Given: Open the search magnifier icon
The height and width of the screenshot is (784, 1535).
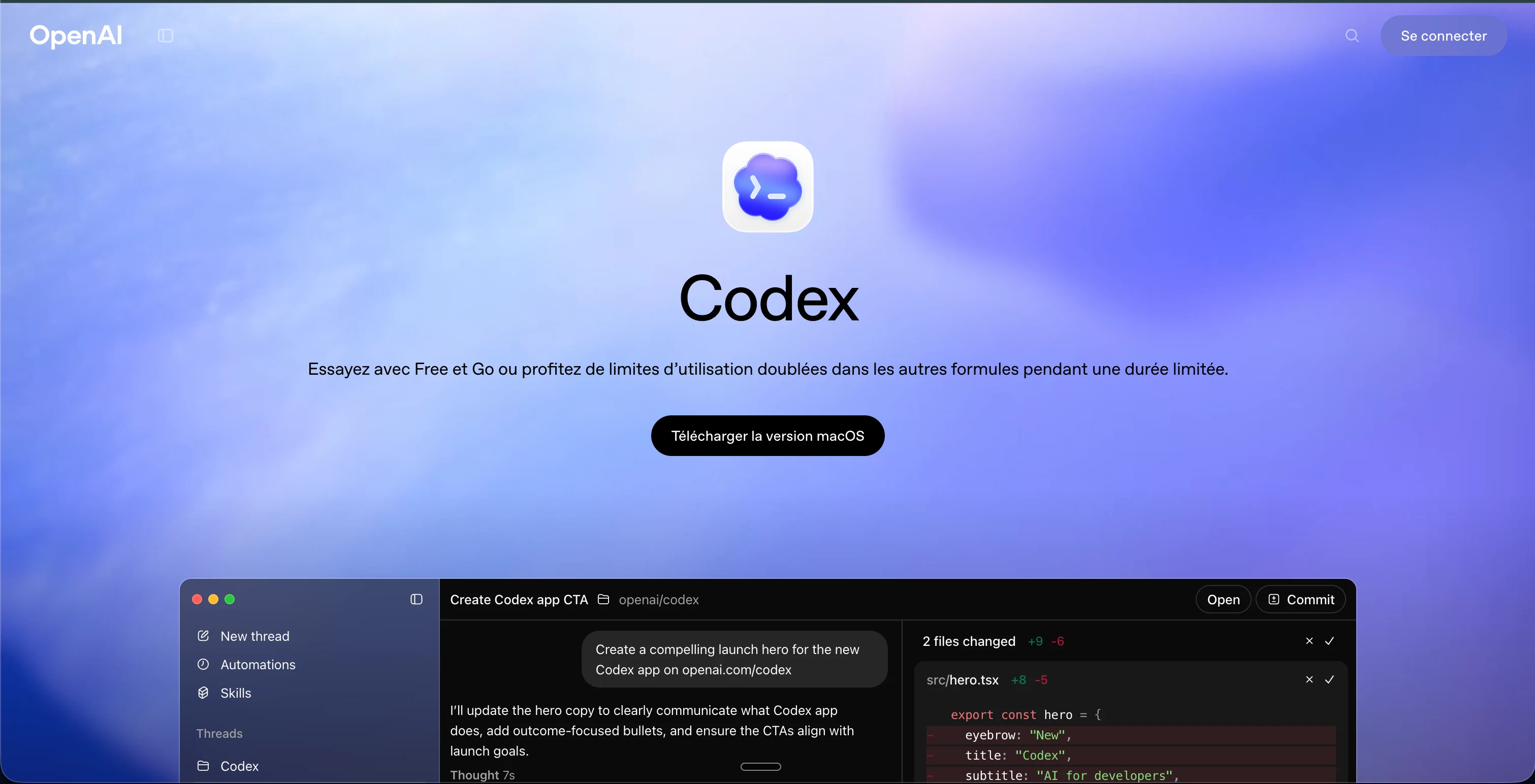Looking at the screenshot, I should pos(1352,36).
